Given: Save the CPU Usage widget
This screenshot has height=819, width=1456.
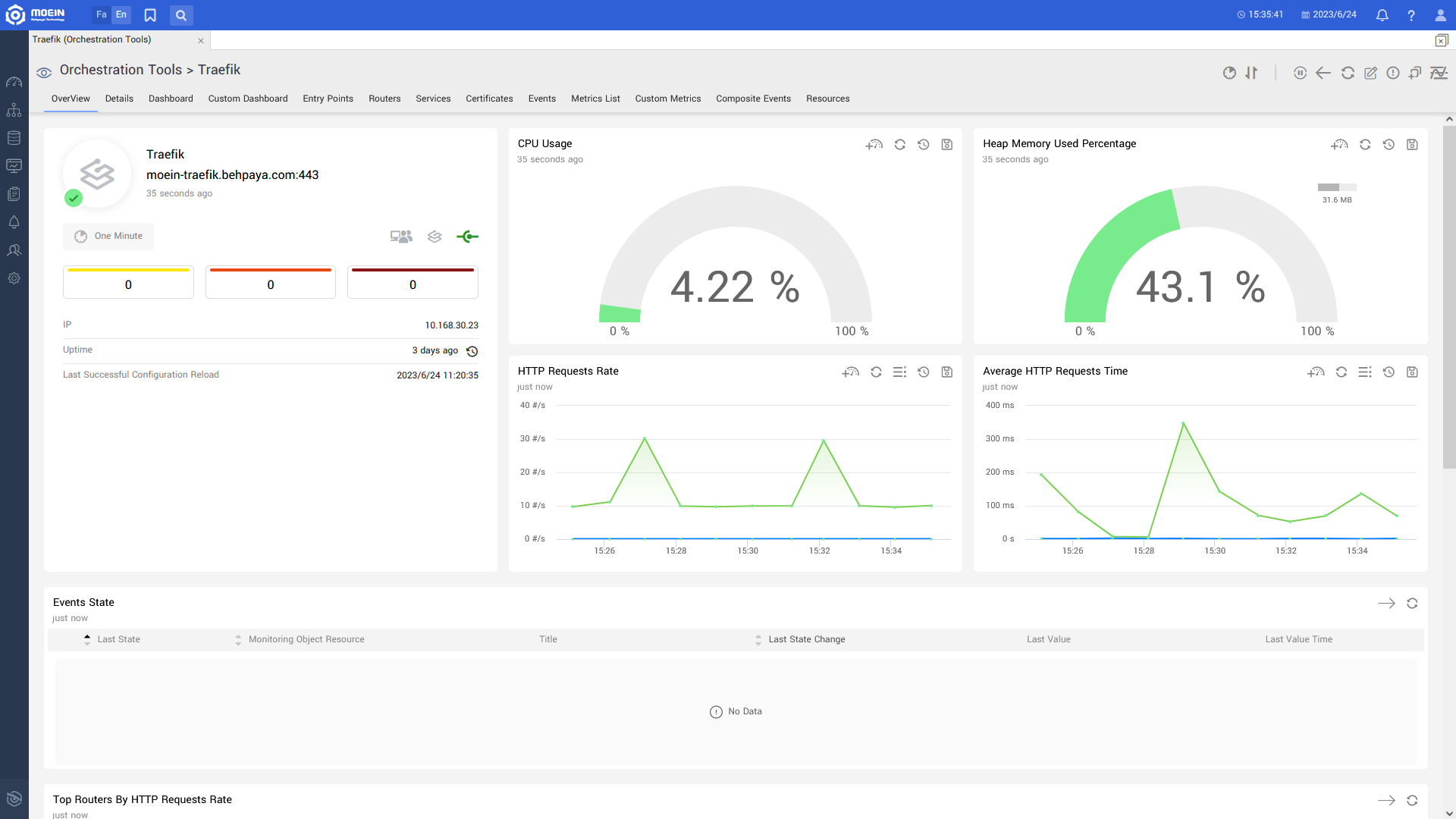Looking at the screenshot, I should tap(946, 144).
